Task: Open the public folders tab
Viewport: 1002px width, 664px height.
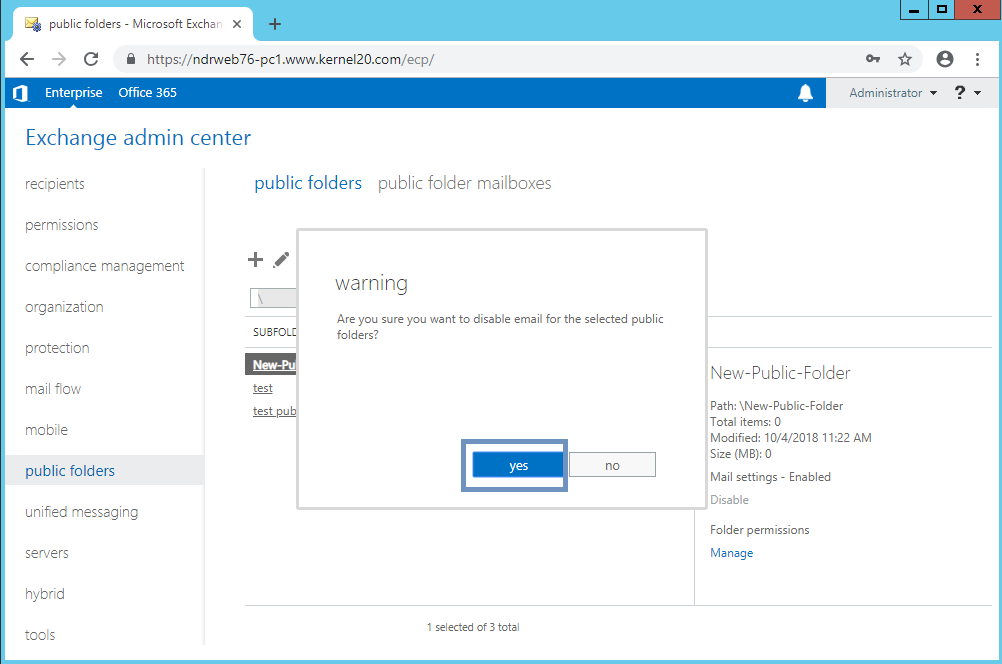Action: point(308,183)
